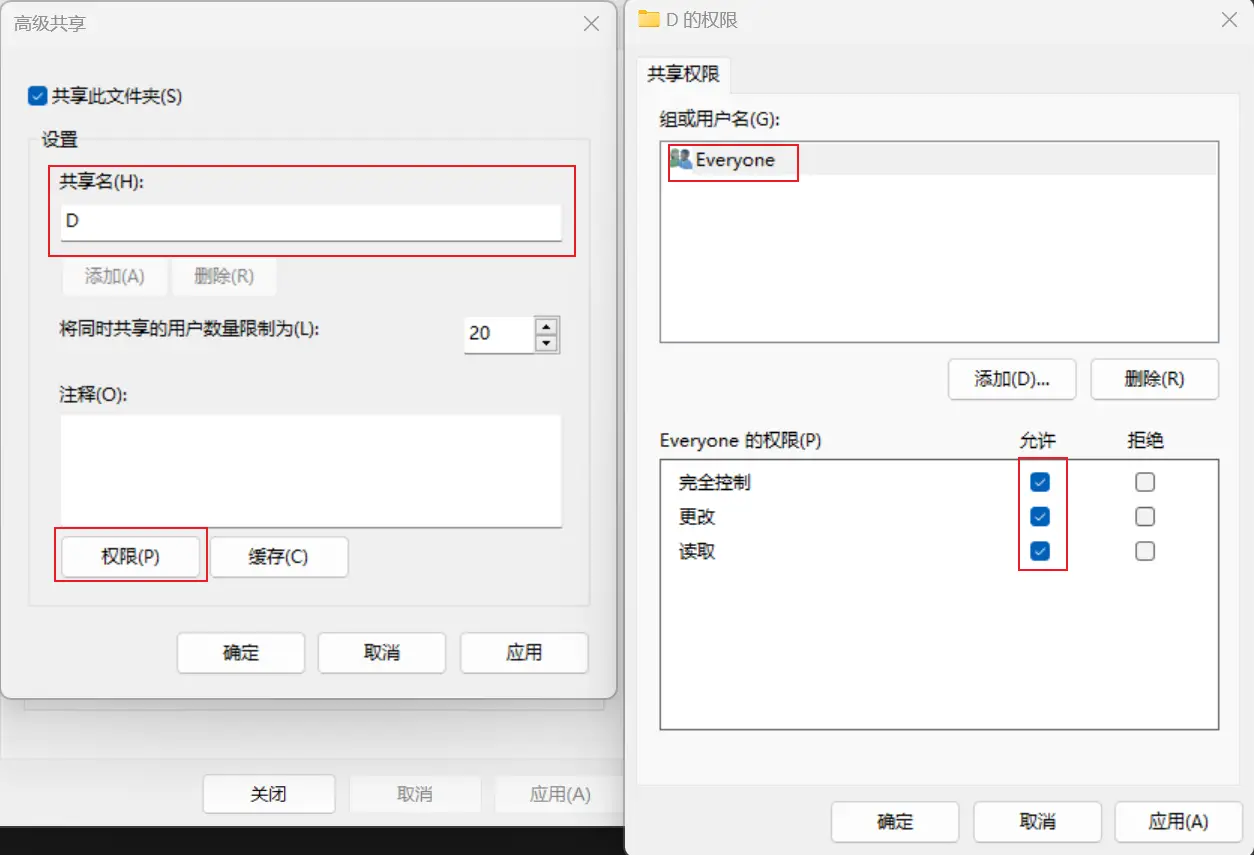Toggle 更改 allow checkbox
The width and height of the screenshot is (1254, 855).
[x=1040, y=517]
